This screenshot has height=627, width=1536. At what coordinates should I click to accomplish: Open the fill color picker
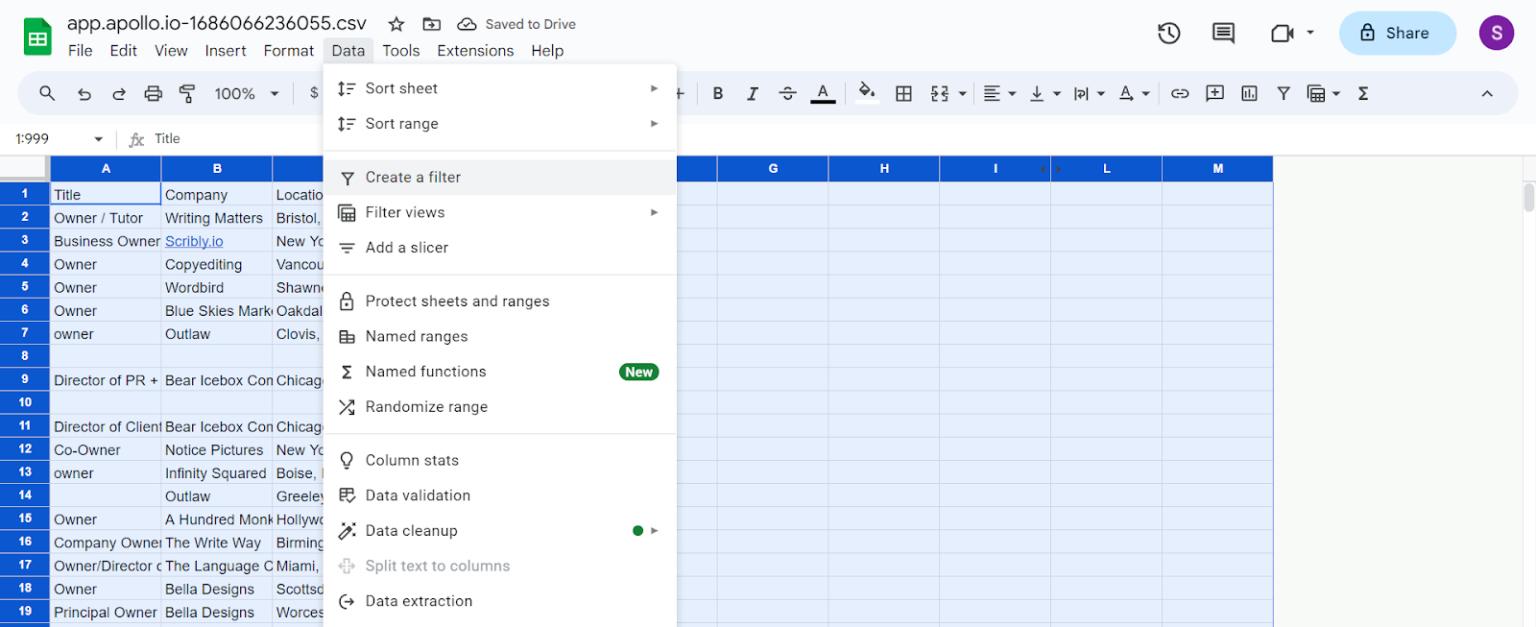point(866,93)
